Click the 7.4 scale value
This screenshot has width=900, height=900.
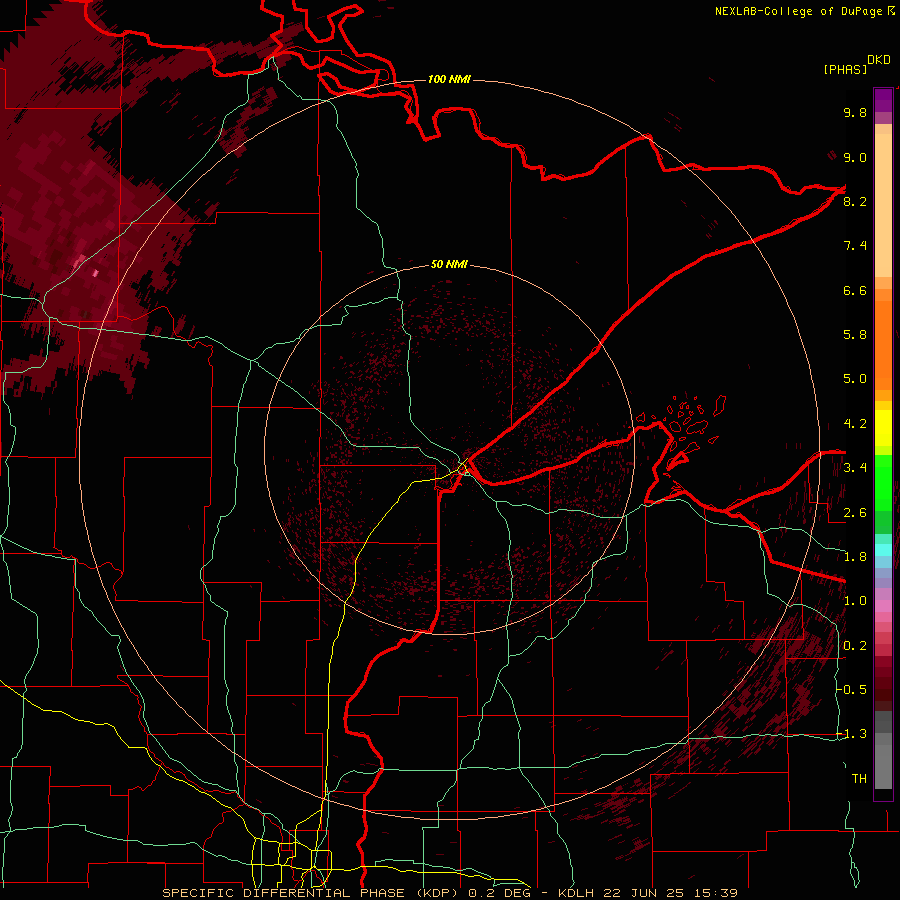(x=855, y=246)
